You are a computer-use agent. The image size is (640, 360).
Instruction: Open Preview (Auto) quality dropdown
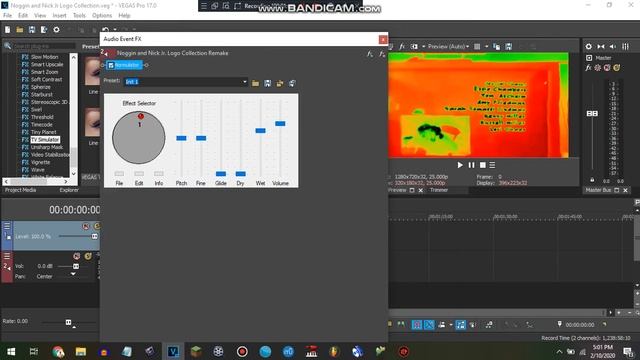coord(449,47)
